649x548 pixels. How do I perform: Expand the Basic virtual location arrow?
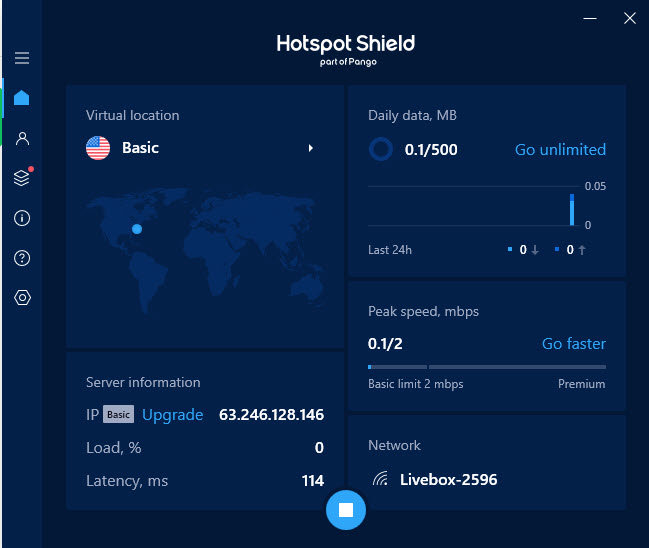point(311,148)
